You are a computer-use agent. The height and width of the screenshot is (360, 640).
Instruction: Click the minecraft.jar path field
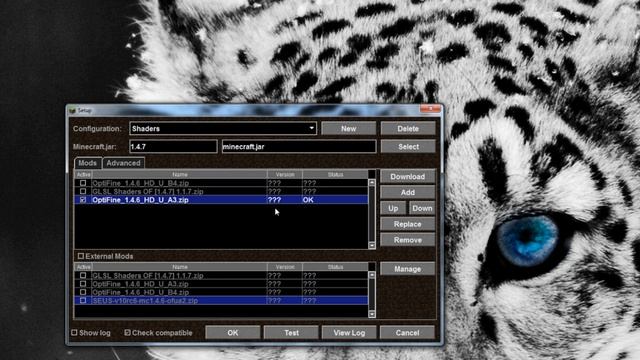(299, 147)
